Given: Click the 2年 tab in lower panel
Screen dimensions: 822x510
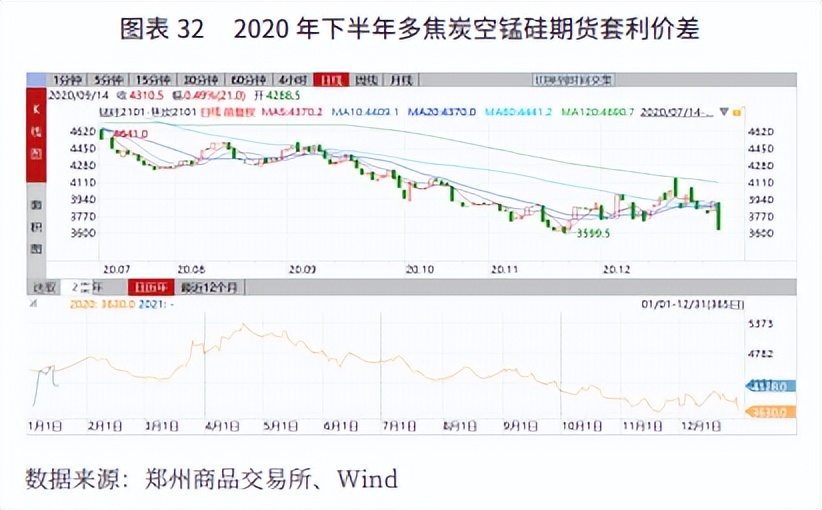Looking at the screenshot, I should (87, 288).
